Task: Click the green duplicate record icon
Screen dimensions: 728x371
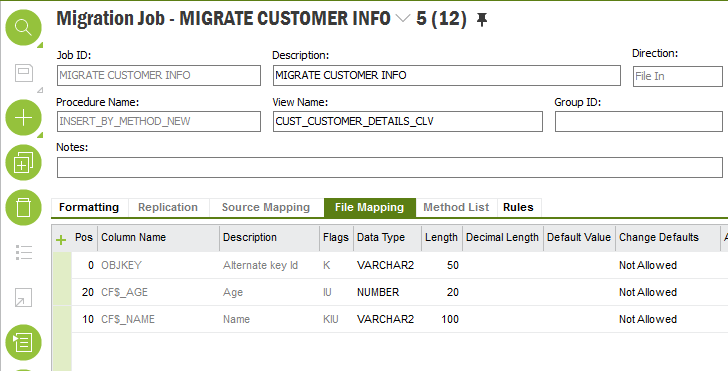Action: 23,163
